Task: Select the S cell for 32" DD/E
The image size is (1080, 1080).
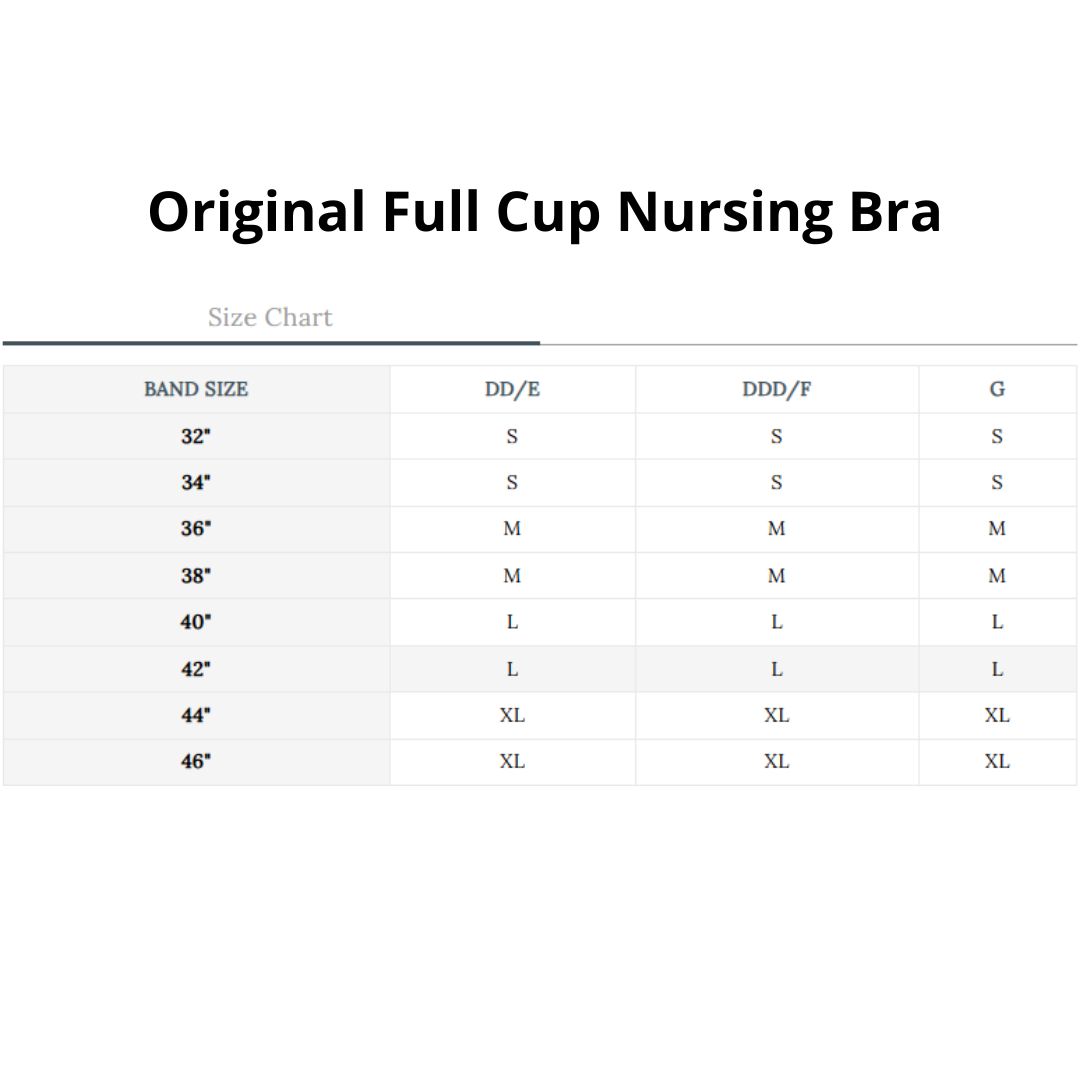Action: (x=512, y=436)
